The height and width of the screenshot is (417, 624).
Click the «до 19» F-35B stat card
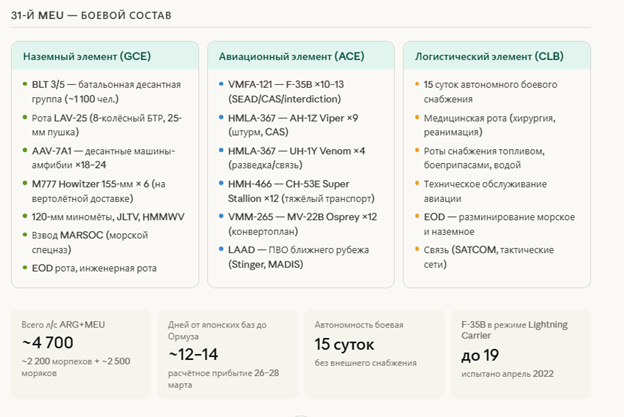(x=520, y=352)
